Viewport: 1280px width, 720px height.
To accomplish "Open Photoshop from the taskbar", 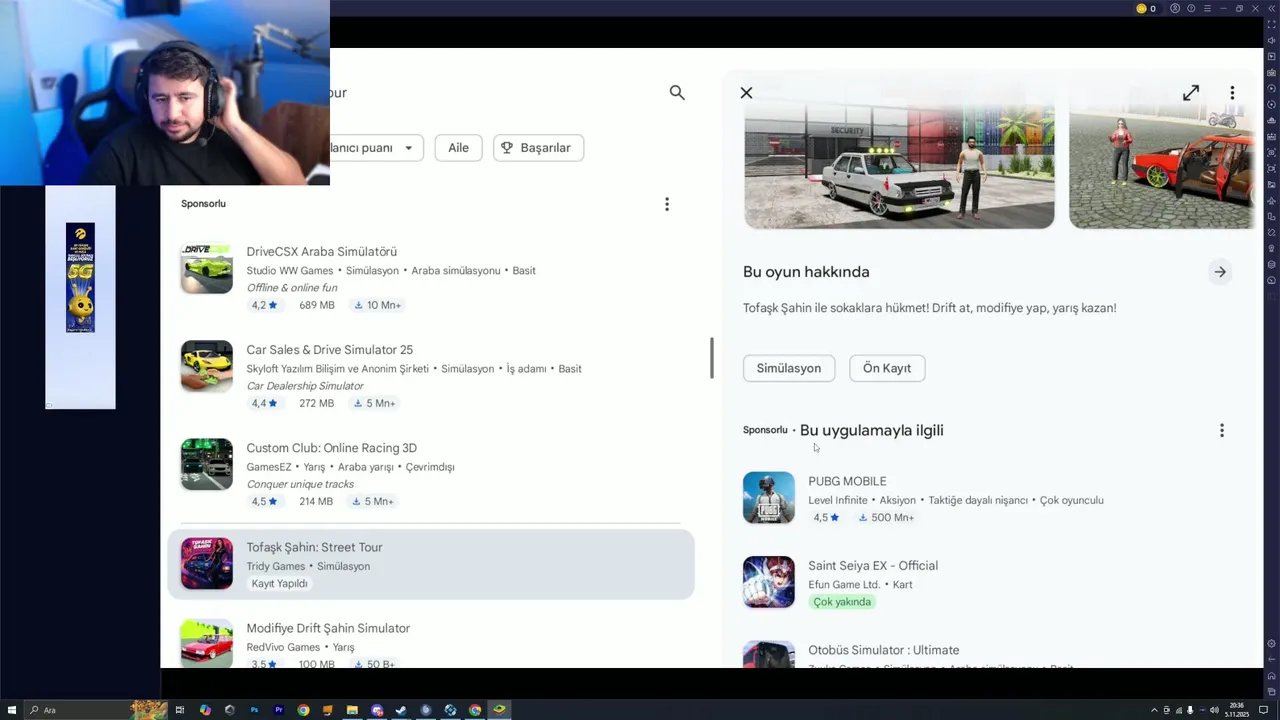I will pos(254,710).
